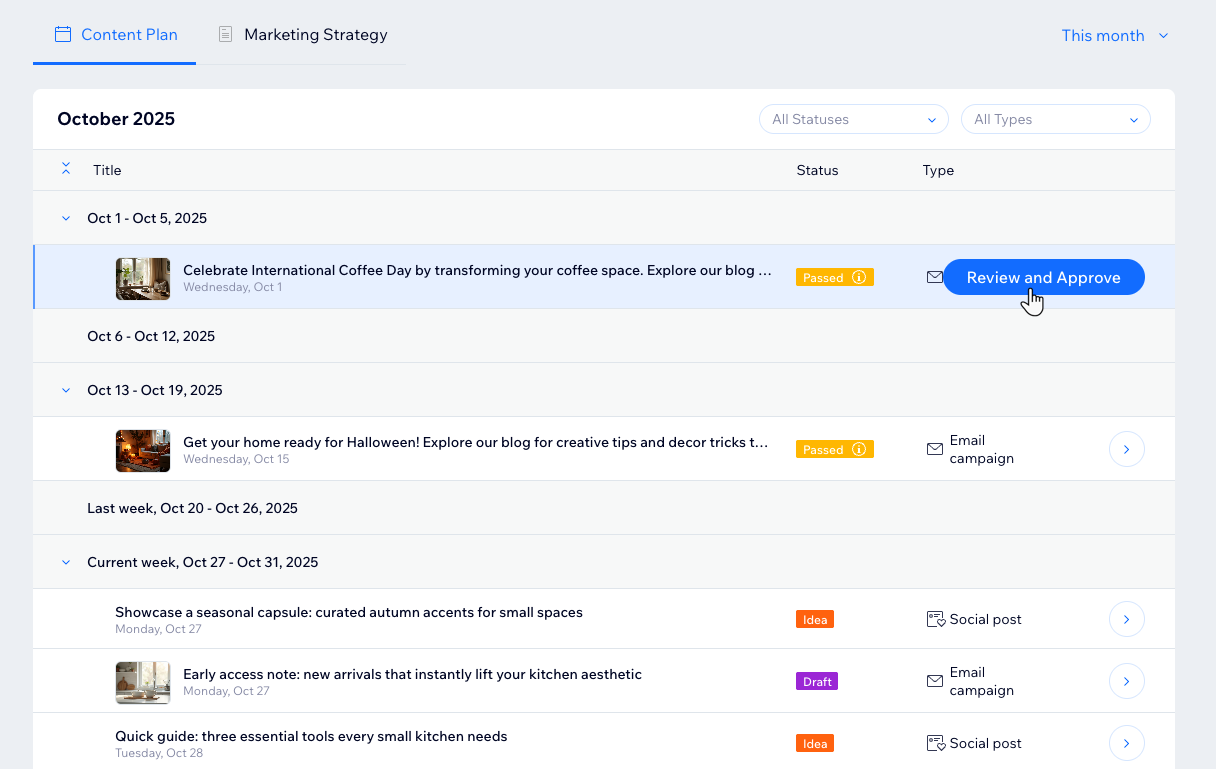
Task: Open arrow button for Halloween email campaign
Action: tap(1126, 450)
